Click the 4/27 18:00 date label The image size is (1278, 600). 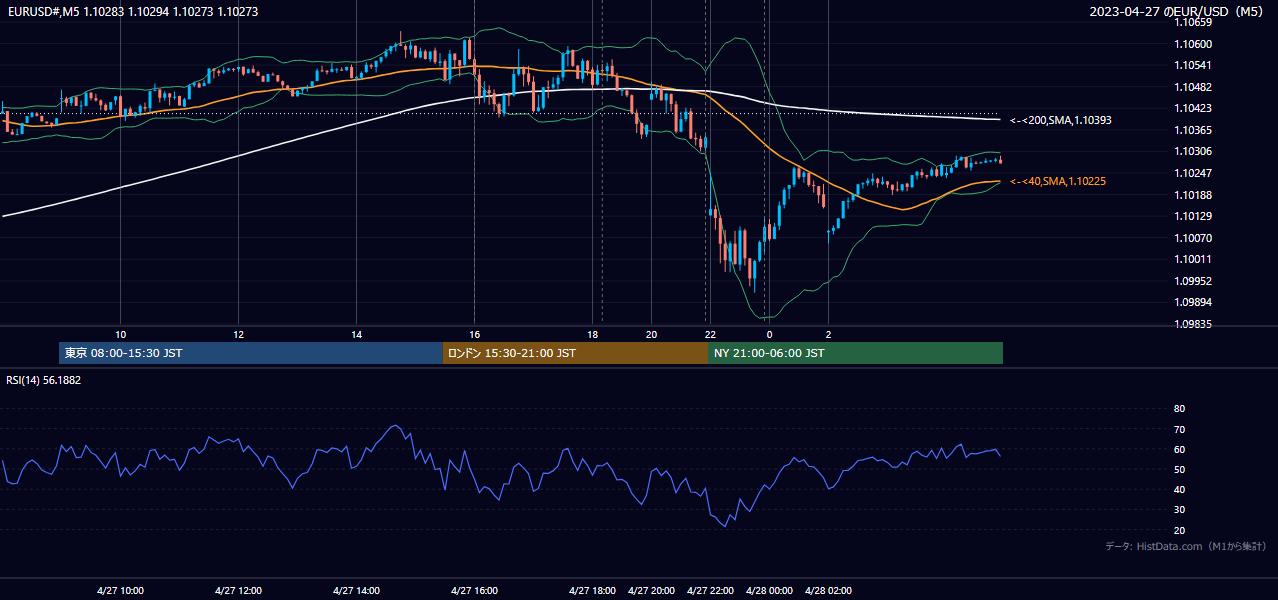(592, 590)
